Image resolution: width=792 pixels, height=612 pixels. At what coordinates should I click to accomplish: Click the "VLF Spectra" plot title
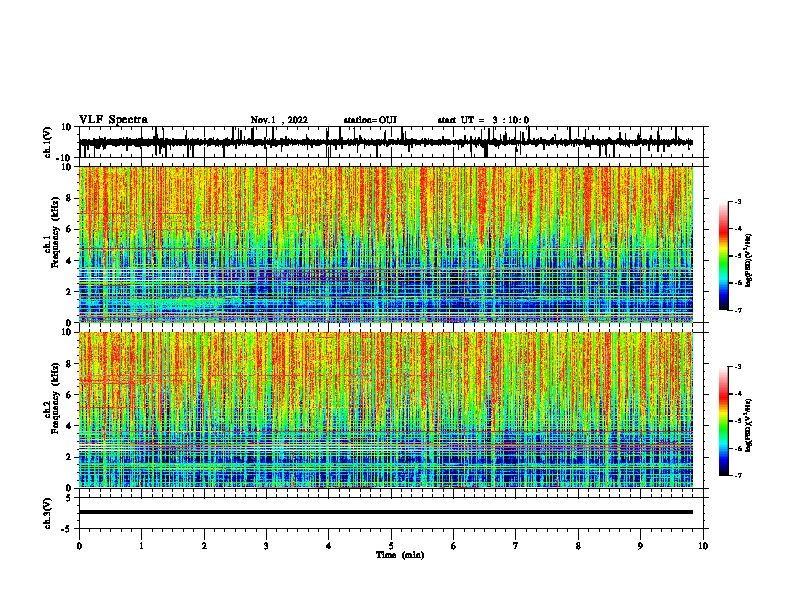point(113,120)
